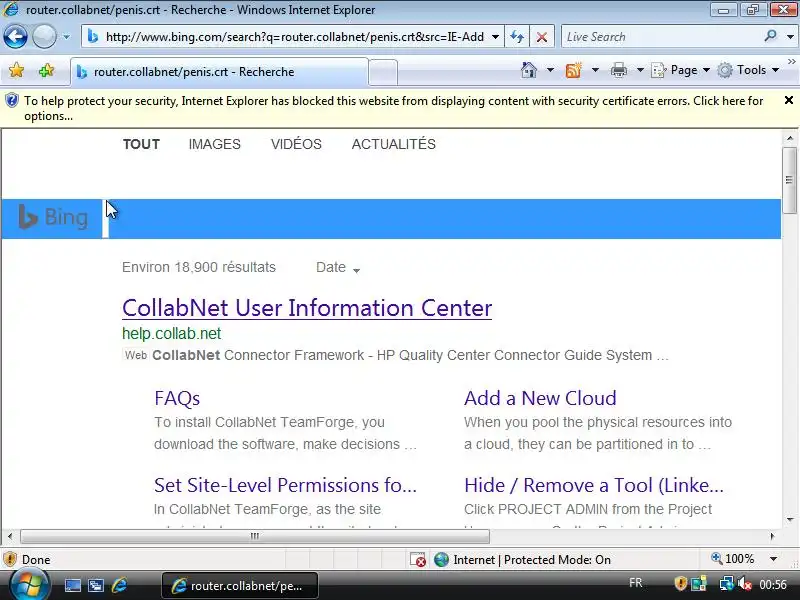Close the yellow information bar
Viewport: 800px width, 600px height.
click(x=789, y=100)
